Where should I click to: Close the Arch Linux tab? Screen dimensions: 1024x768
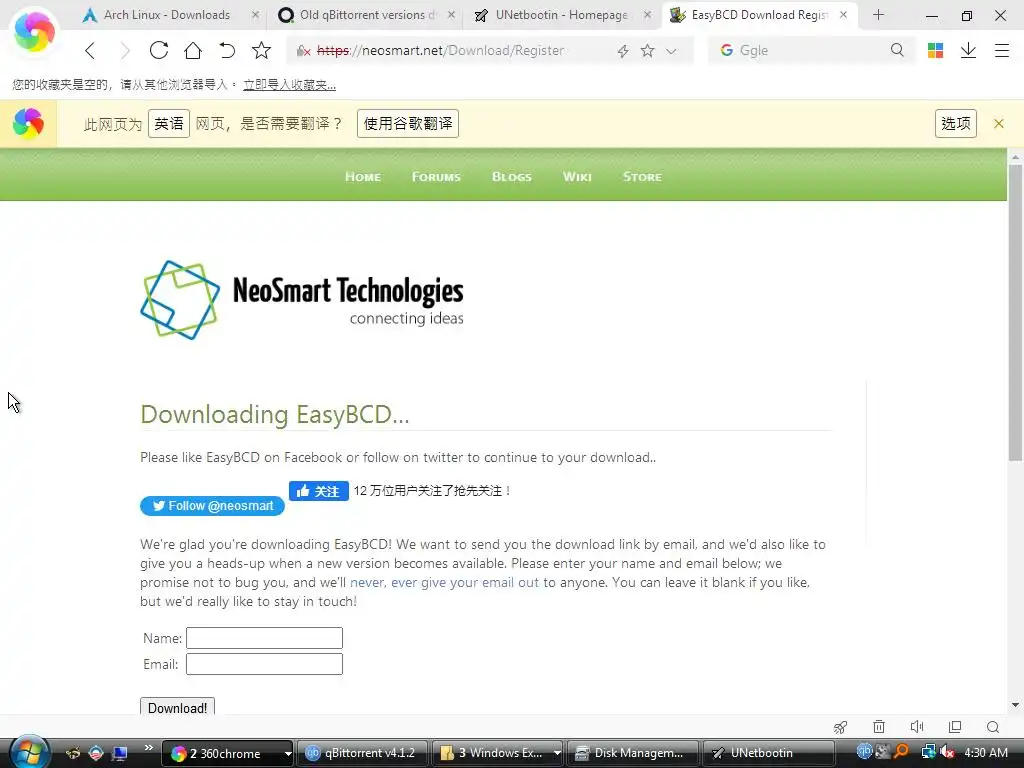255,15
